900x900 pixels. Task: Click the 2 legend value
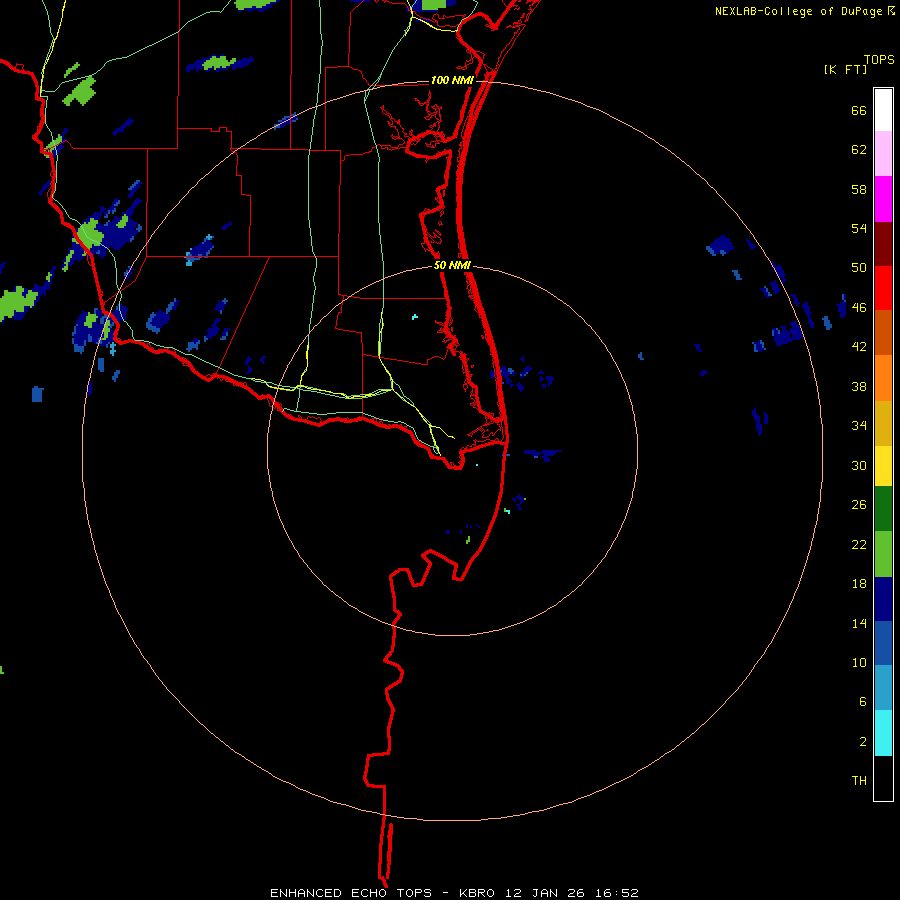click(863, 742)
